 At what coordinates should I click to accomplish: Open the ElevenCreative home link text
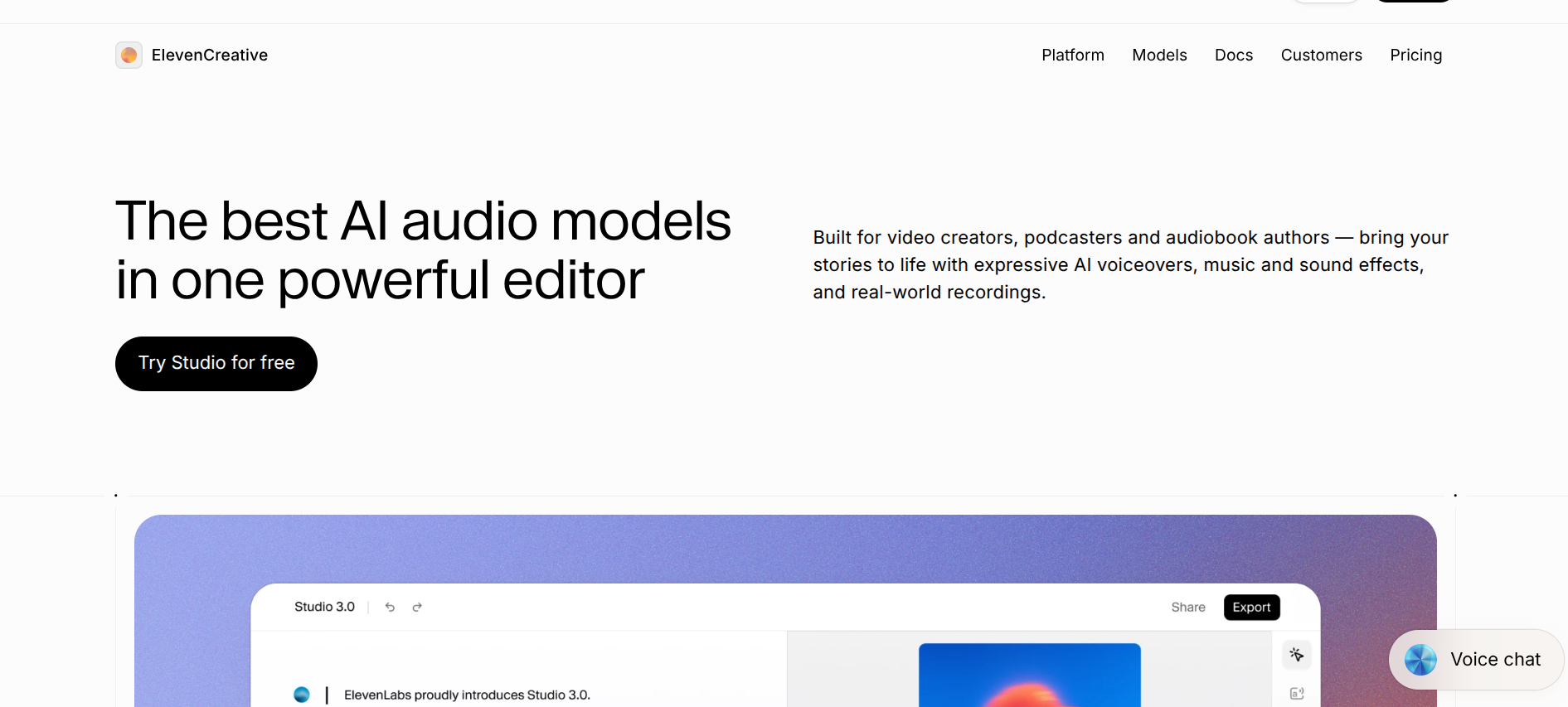tap(210, 55)
